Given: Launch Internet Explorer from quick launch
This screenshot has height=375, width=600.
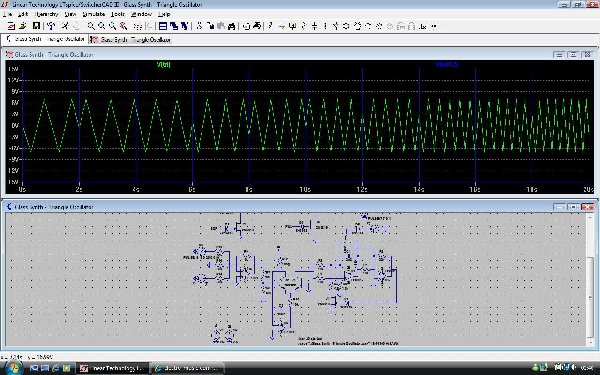Looking at the screenshot, I should 56,368.
